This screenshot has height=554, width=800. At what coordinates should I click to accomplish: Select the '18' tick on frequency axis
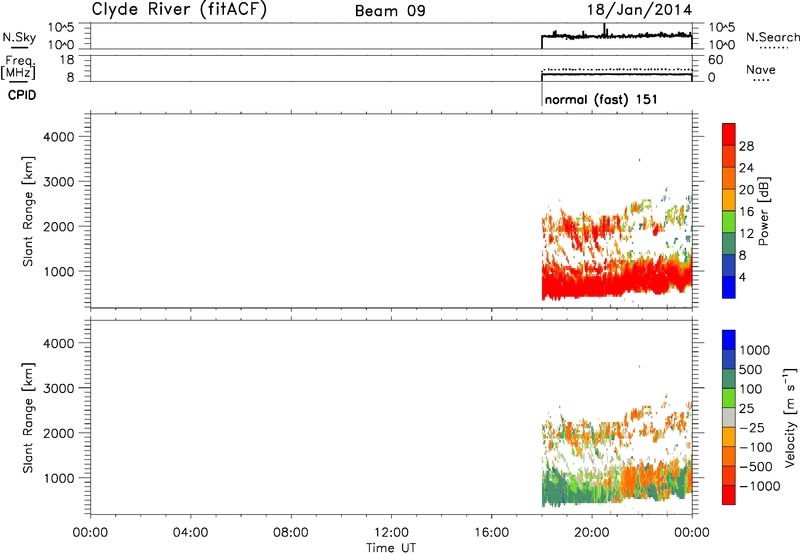pyautogui.click(x=67, y=60)
